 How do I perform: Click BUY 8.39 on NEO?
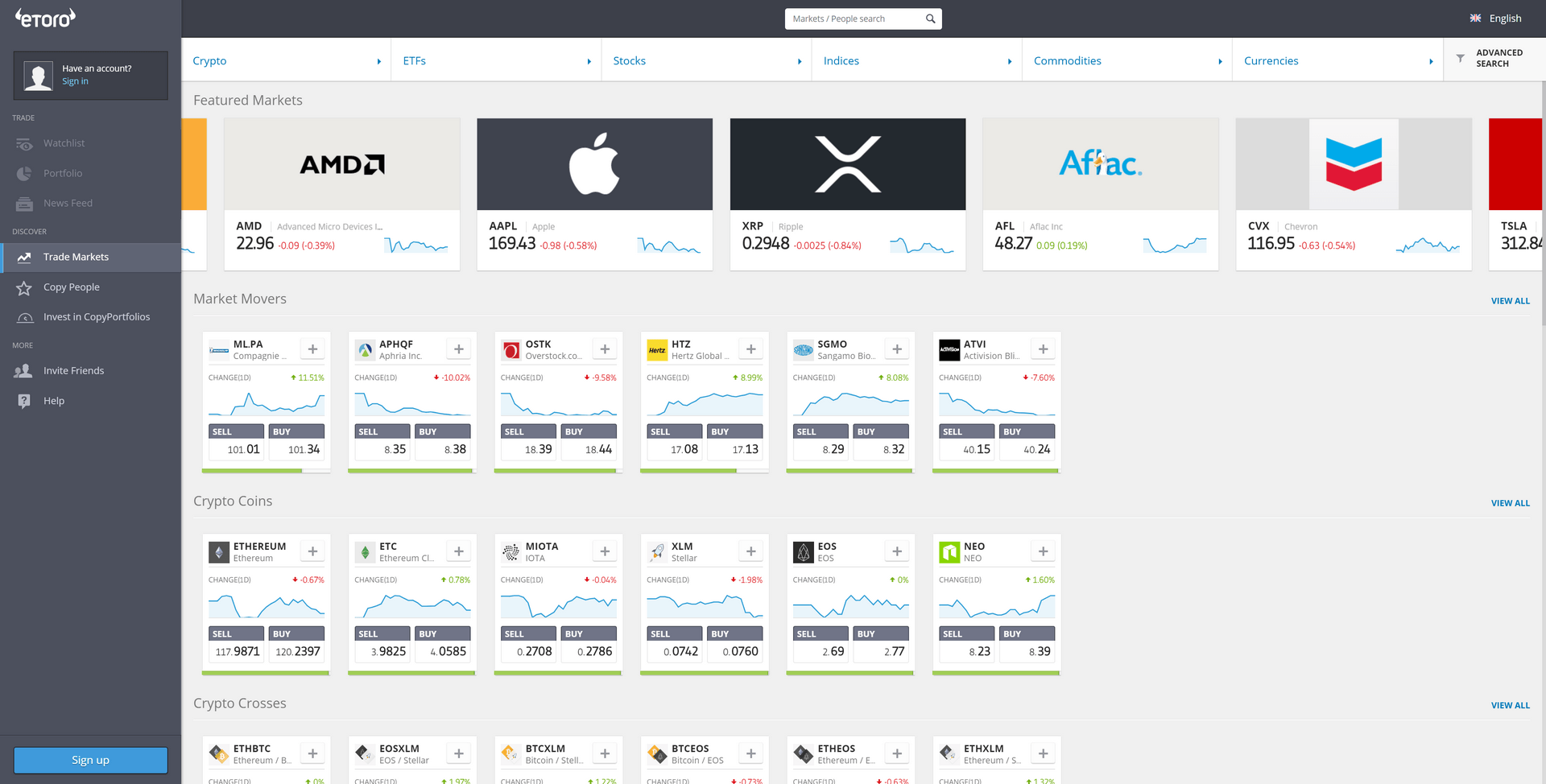pyautogui.click(x=1027, y=644)
